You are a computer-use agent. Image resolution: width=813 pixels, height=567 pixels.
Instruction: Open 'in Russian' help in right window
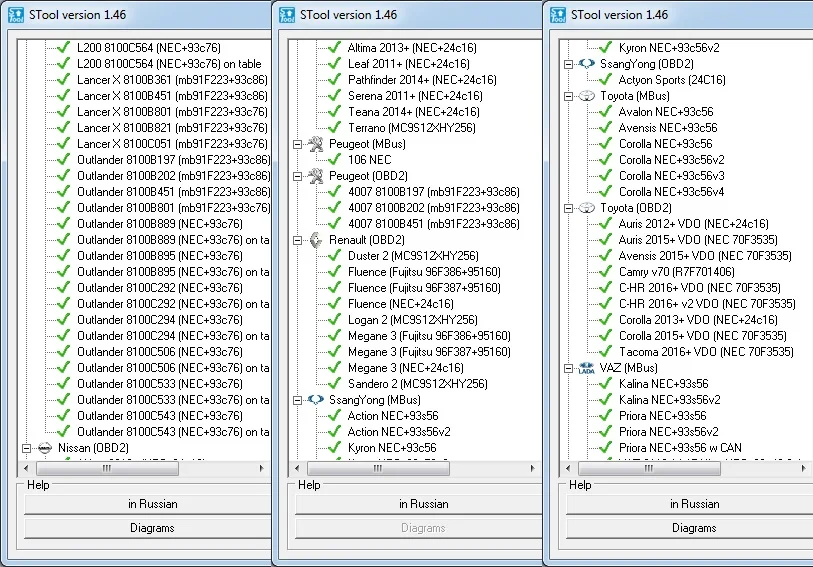[x=690, y=504]
